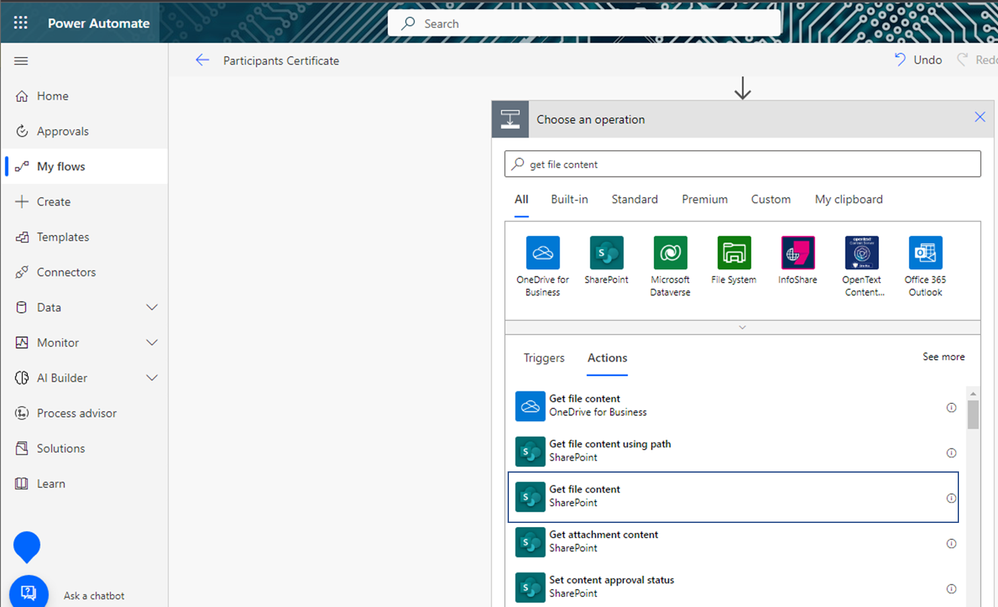Expand the AI Builder section chevron

click(x=151, y=378)
